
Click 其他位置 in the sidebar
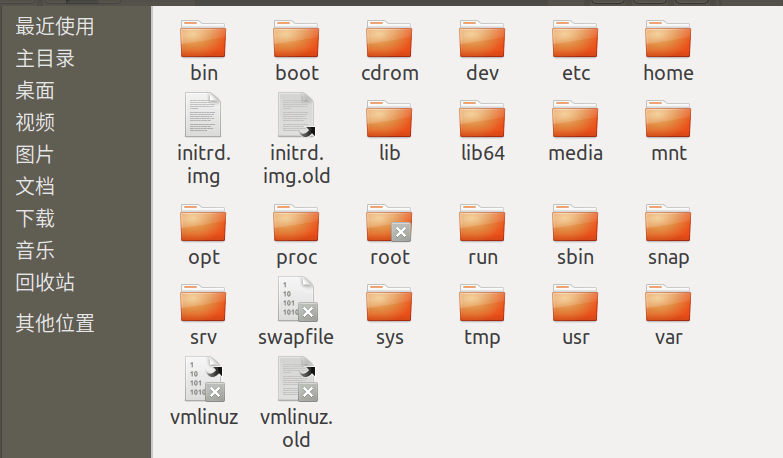coord(55,323)
